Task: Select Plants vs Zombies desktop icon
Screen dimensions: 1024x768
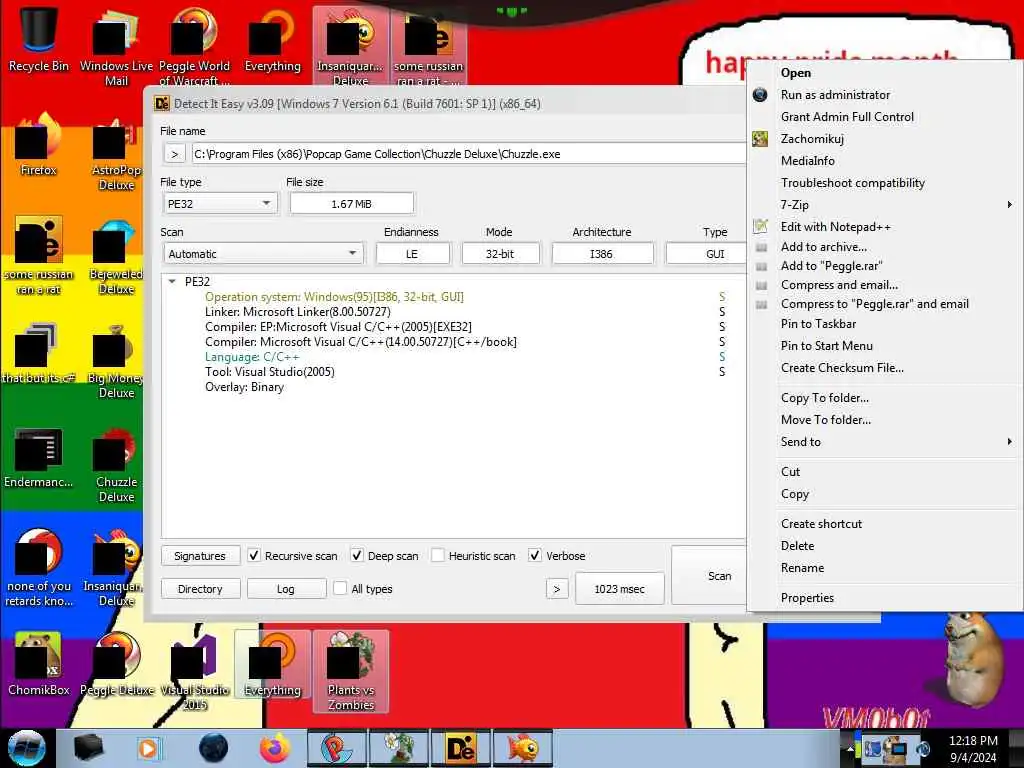Action: click(351, 671)
